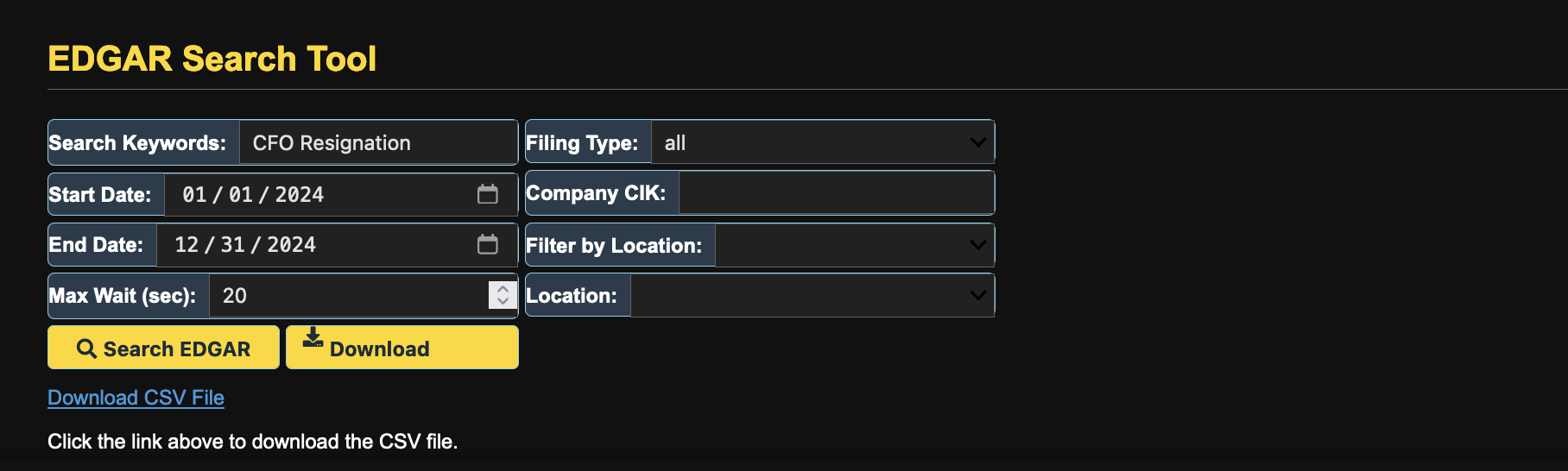The width and height of the screenshot is (1568, 471).
Task: Open the Start Date calendar picker icon
Action: (488, 194)
